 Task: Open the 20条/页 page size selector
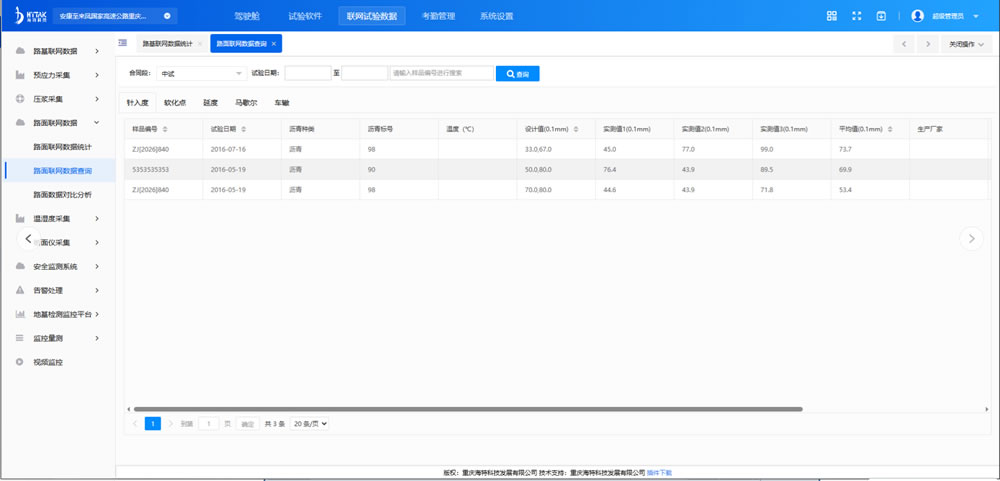pos(310,424)
